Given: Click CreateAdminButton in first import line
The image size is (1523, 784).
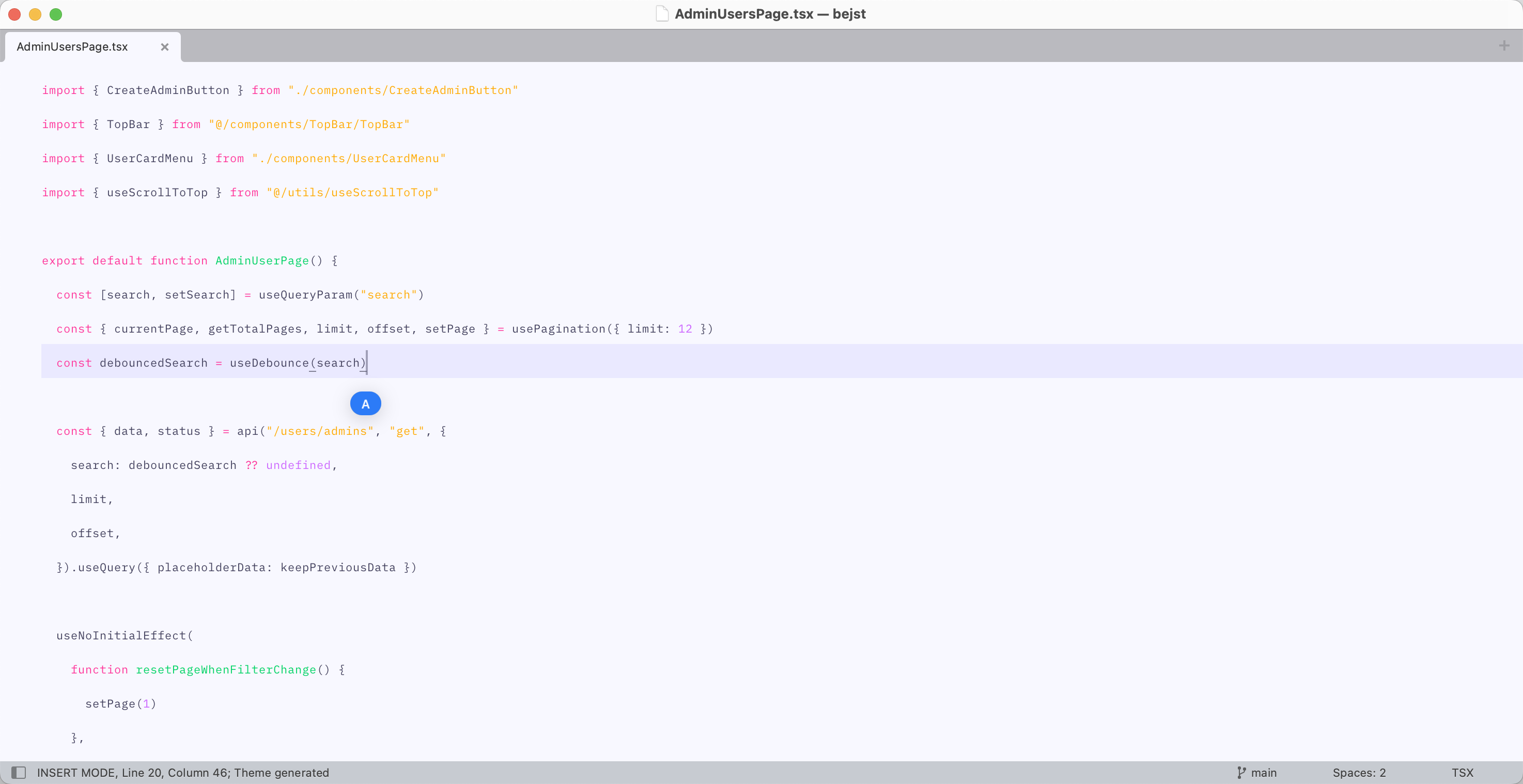Looking at the screenshot, I should tap(168, 90).
